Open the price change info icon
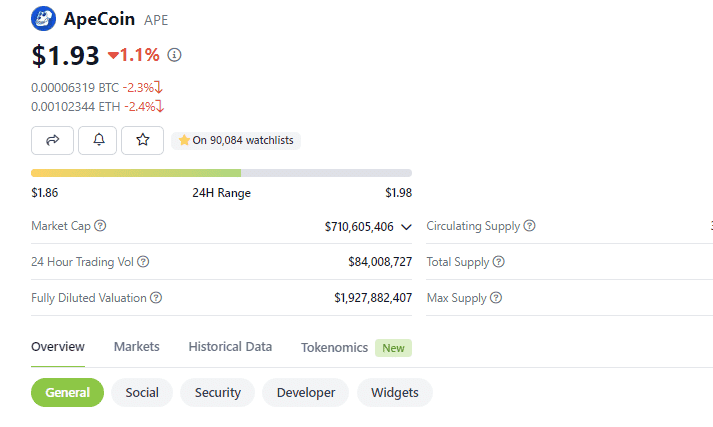 click(x=174, y=55)
